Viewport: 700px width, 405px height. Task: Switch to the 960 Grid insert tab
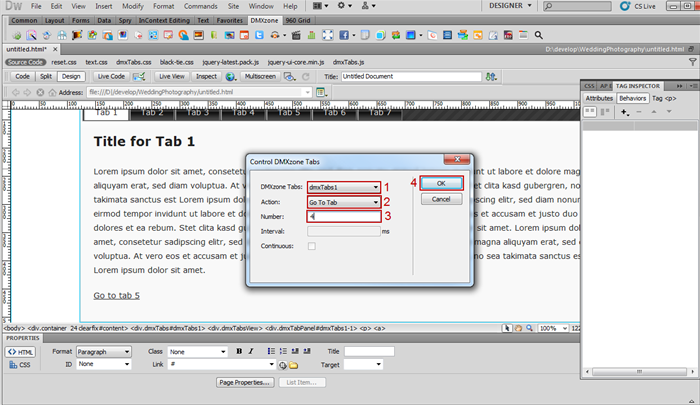[298, 21]
